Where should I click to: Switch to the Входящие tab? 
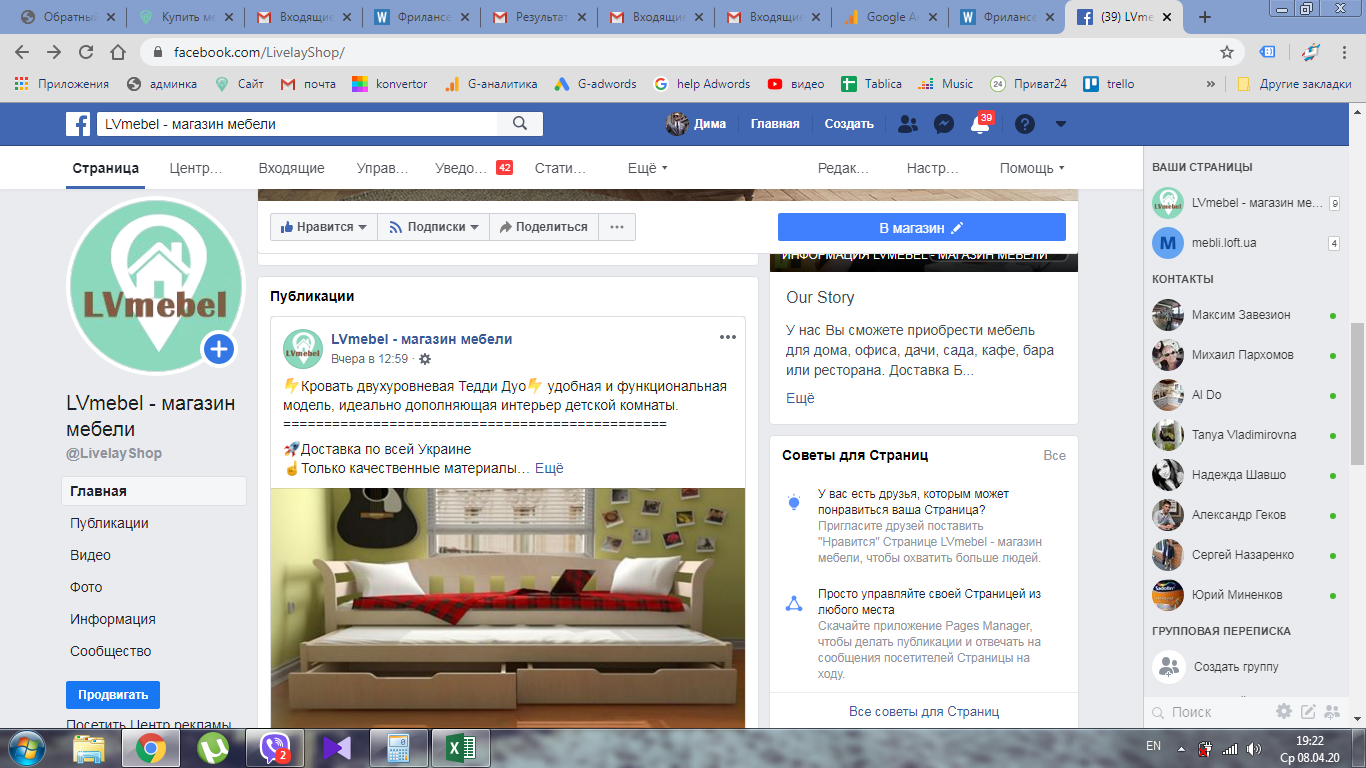click(x=291, y=168)
